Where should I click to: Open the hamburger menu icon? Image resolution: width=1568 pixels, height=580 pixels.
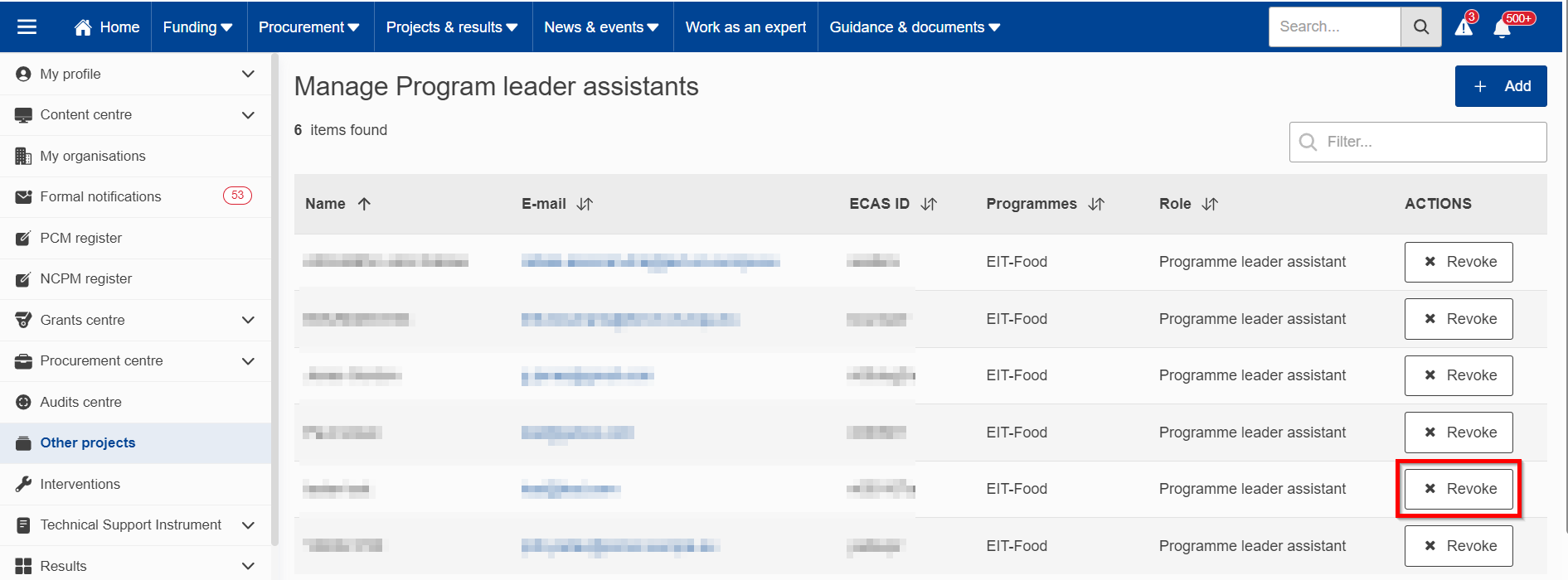[27, 27]
